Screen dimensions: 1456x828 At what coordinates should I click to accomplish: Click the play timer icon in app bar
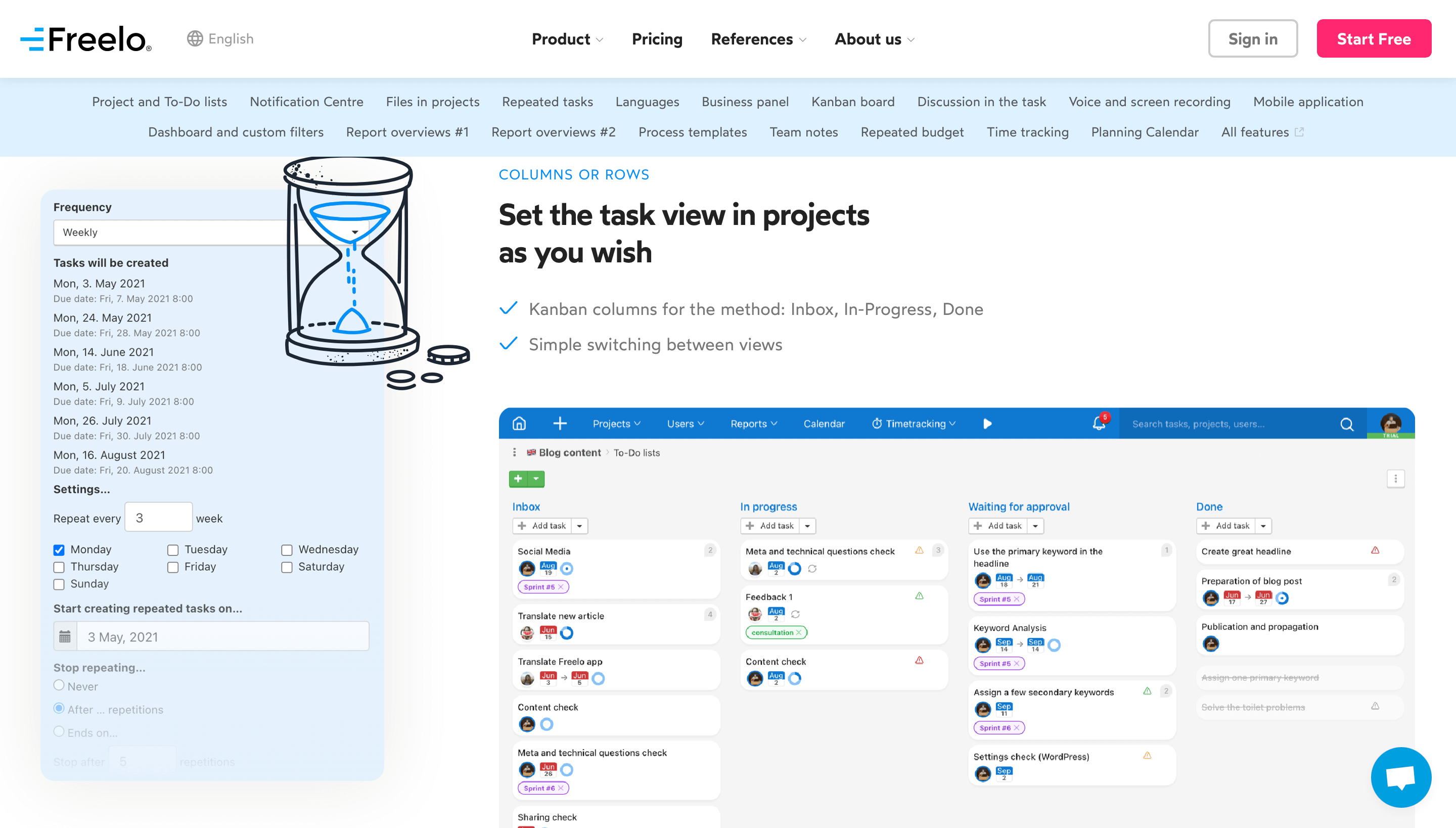987,424
